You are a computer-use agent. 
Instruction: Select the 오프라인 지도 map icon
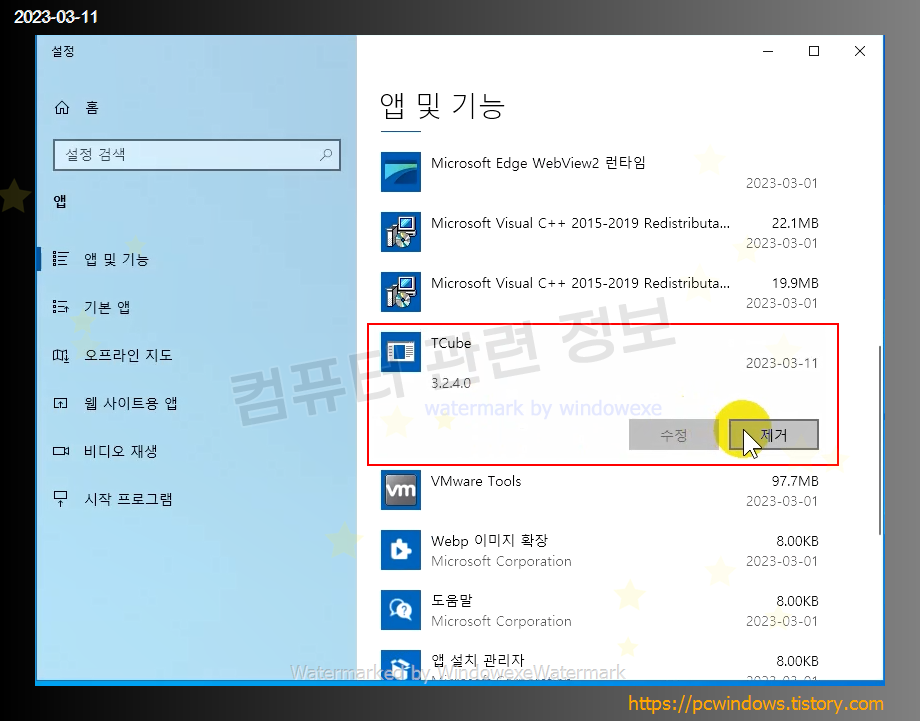coord(60,355)
